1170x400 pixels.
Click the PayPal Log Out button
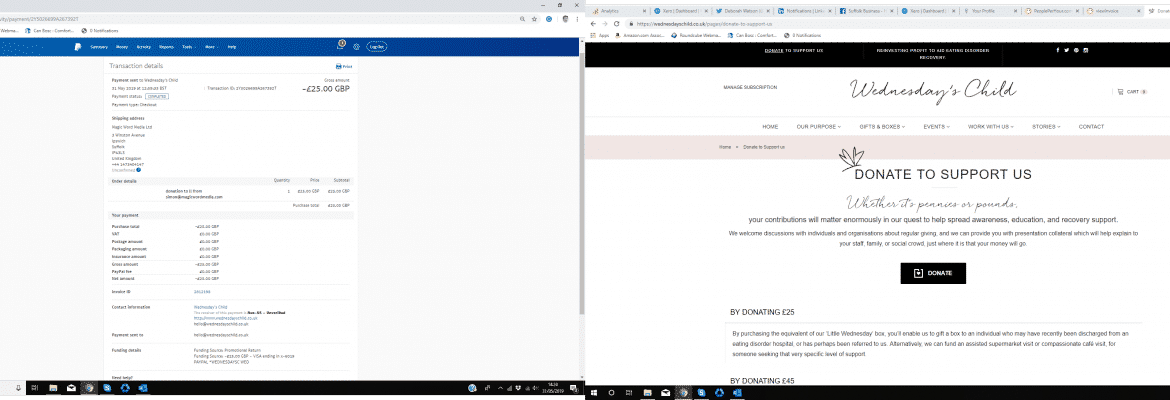coord(377,46)
